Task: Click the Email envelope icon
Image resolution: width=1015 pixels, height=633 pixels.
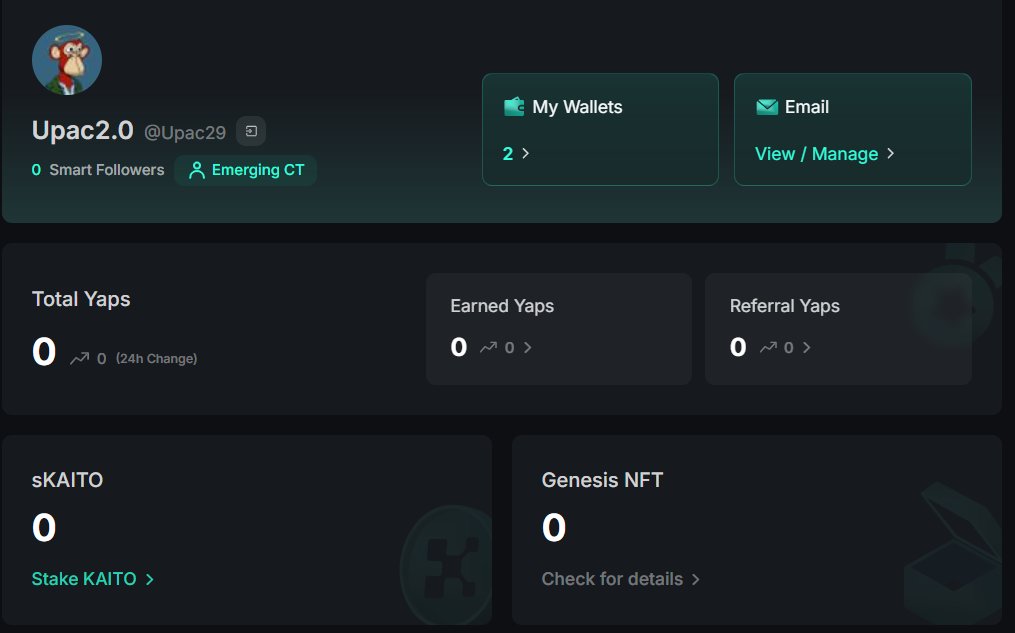Action: coord(767,107)
